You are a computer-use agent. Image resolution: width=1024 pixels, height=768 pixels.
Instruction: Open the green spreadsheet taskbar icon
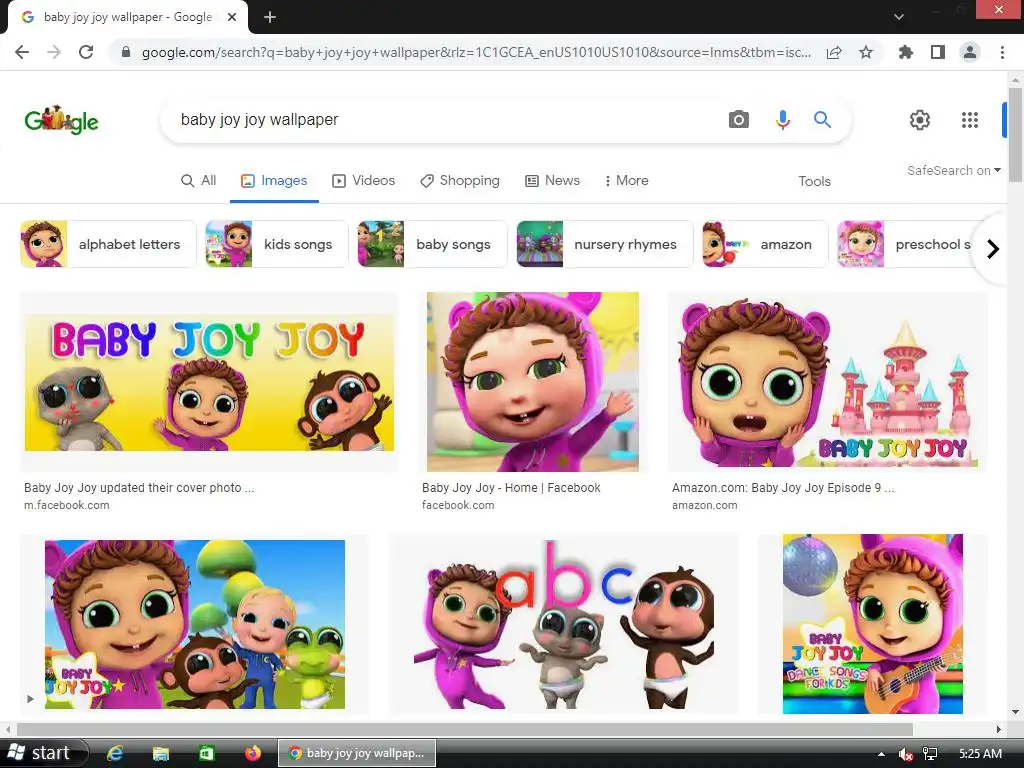coord(206,753)
